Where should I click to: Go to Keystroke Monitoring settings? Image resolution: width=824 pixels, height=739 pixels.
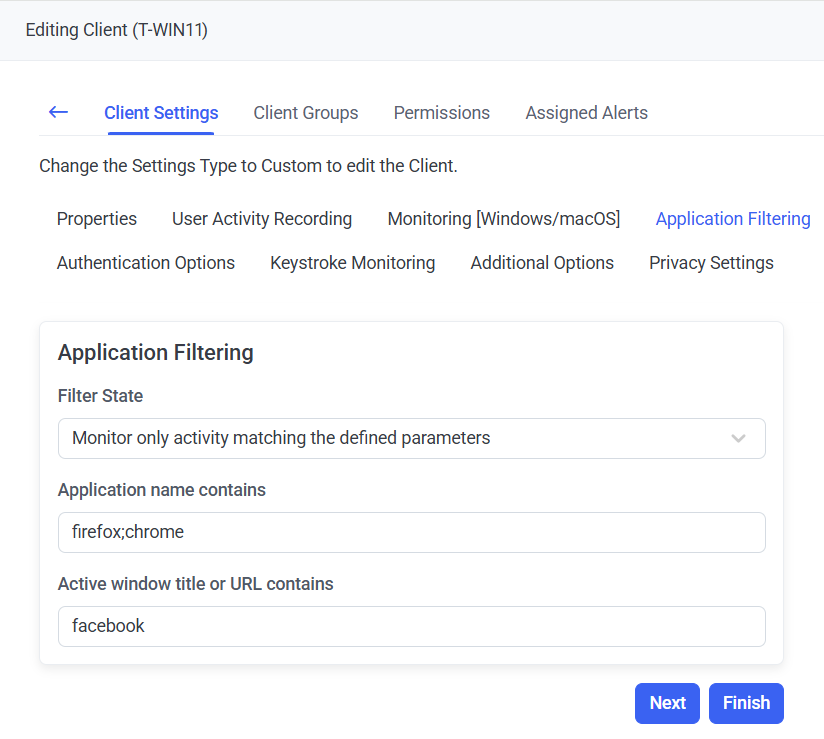tap(353, 263)
